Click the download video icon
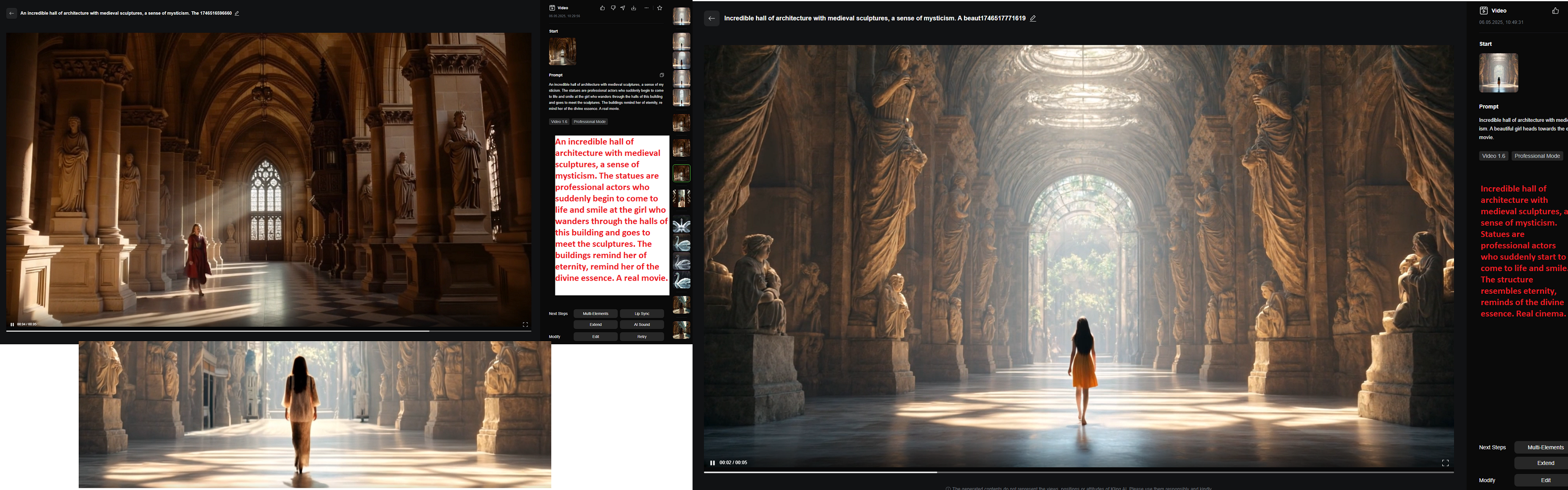This screenshot has width=1568, height=490. tap(634, 8)
